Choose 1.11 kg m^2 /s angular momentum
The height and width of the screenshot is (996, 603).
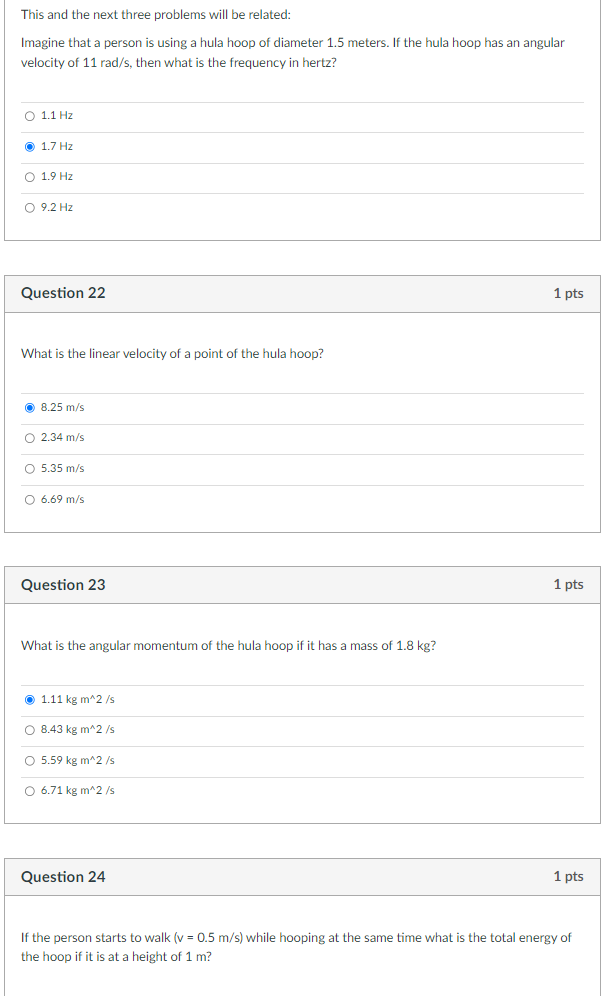(x=29, y=699)
